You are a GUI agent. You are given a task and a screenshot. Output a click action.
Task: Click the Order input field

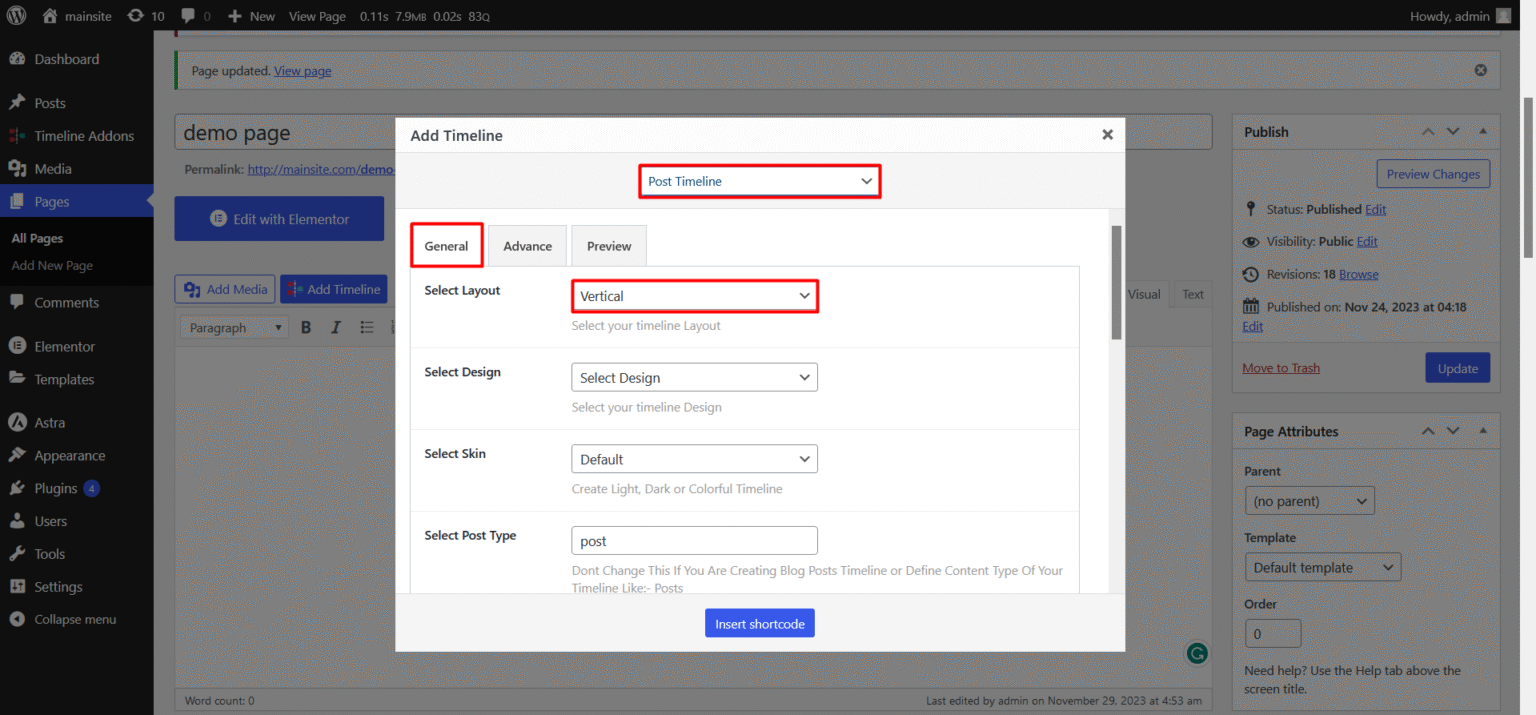tap(1272, 633)
